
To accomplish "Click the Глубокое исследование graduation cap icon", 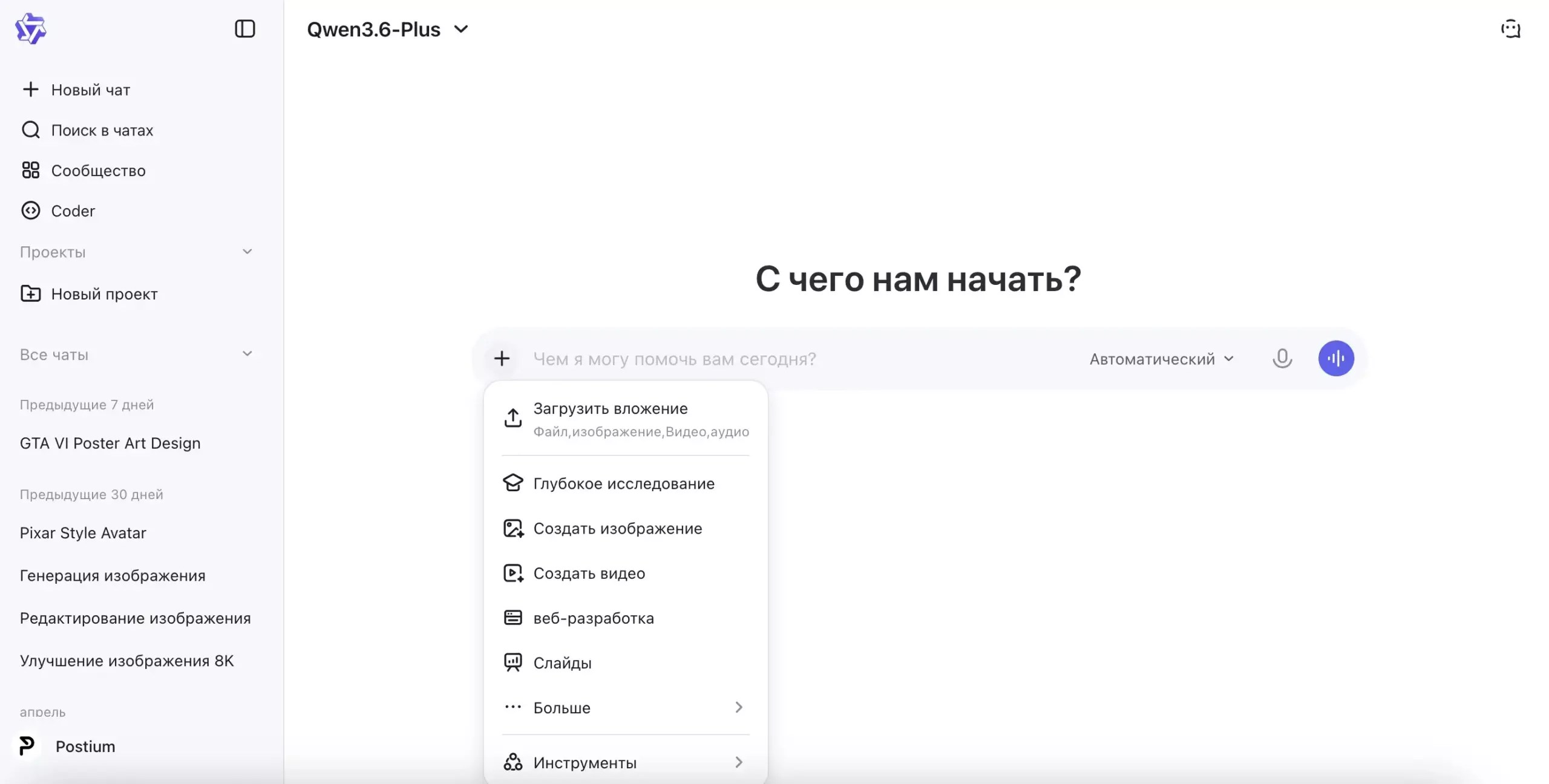I will click(x=513, y=483).
